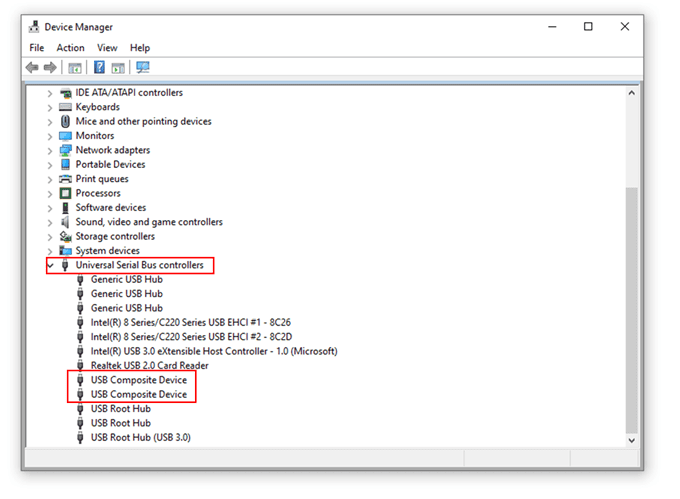Click the Help question mark toolbar icon
The width and height of the screenshot is (680, 499).
(99, 67)
